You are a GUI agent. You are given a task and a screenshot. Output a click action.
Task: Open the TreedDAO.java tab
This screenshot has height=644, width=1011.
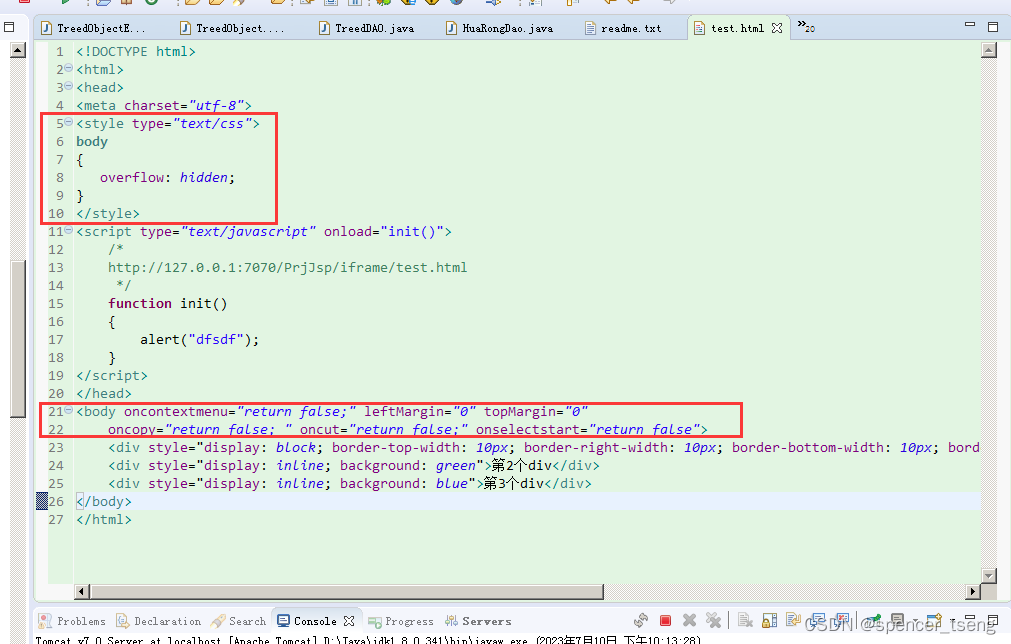pyautogui.click(x=368, y=28)
